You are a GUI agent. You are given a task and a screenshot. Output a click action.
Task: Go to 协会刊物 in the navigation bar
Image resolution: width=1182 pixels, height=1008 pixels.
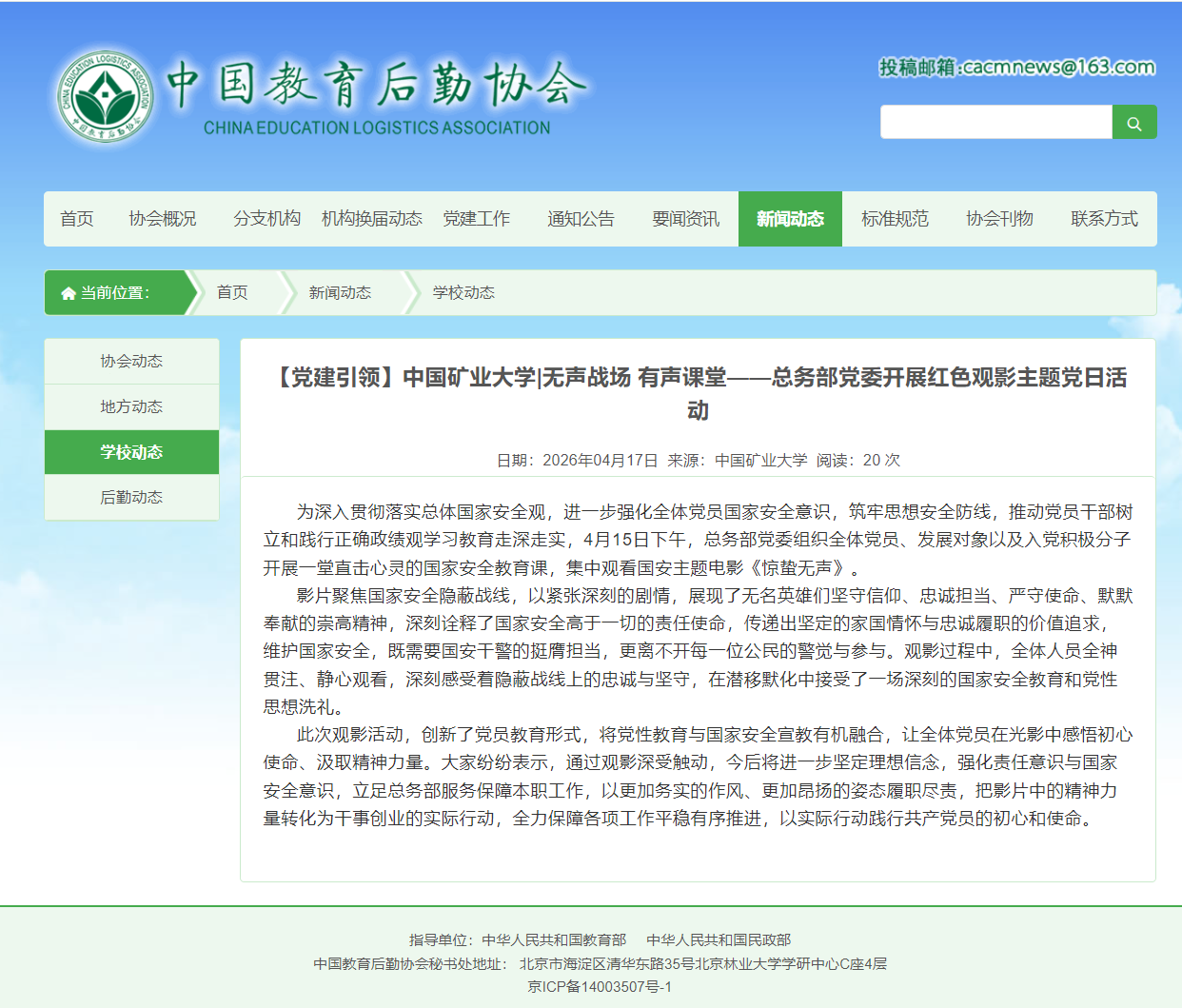(999, 219)
